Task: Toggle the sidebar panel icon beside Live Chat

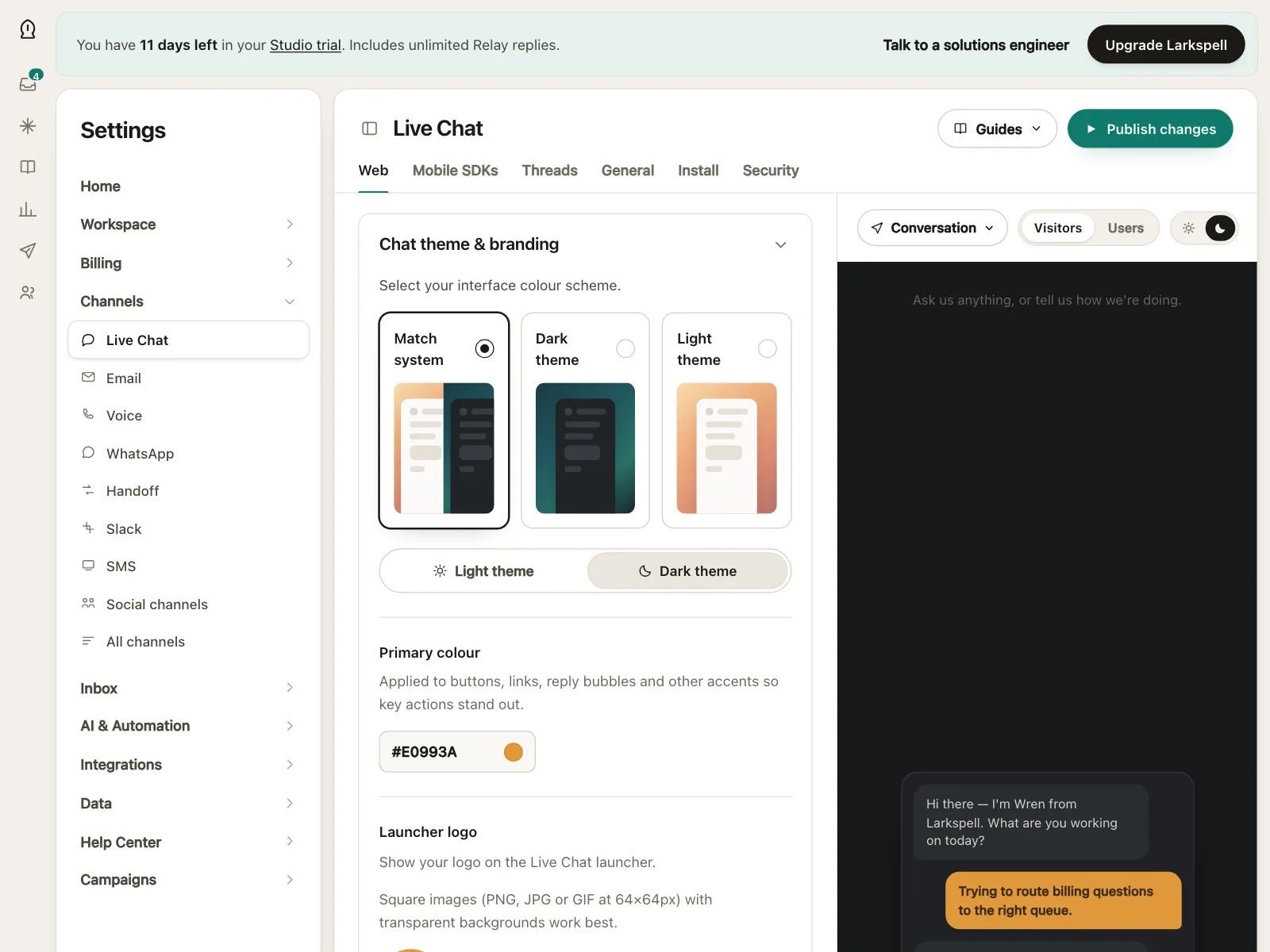Action: pyautogui.click(x=369, y=129)
